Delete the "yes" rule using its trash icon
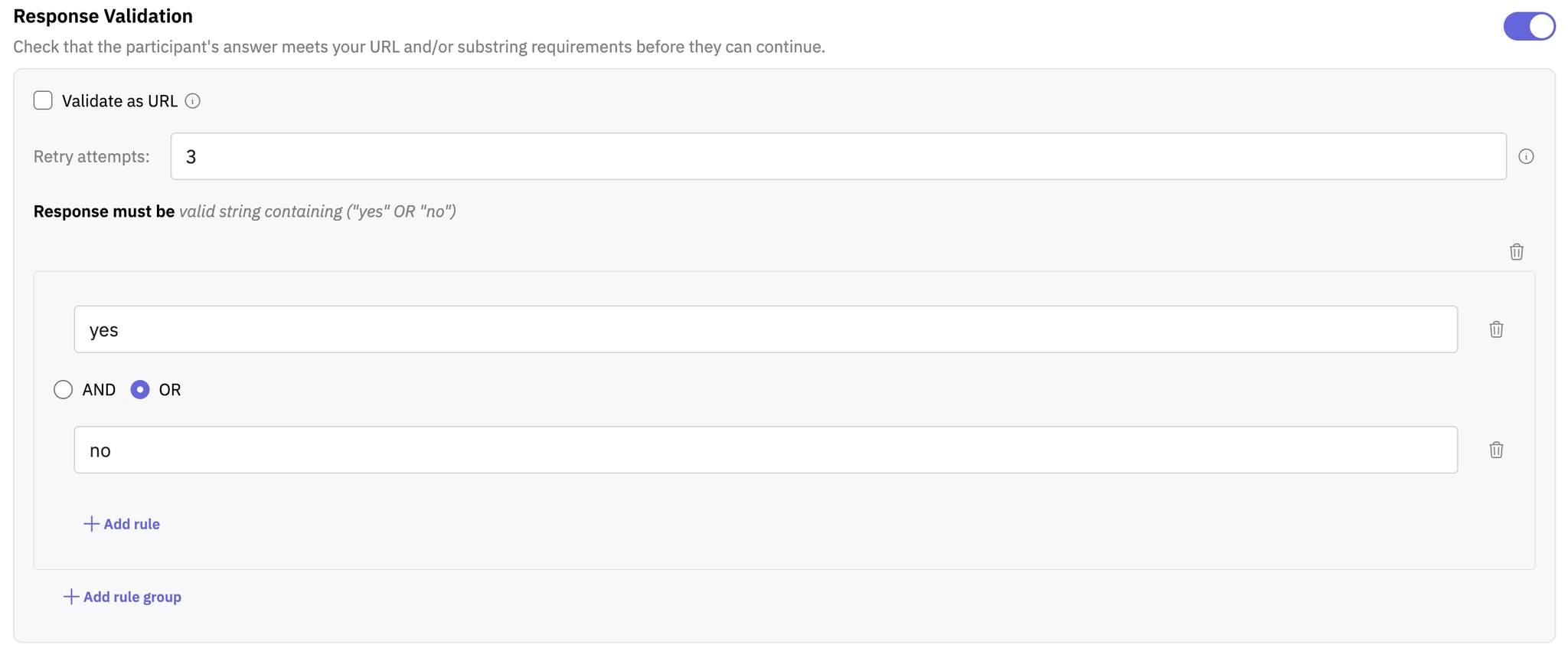The width and height of the screenshot is (1568, 655). 1496,329
